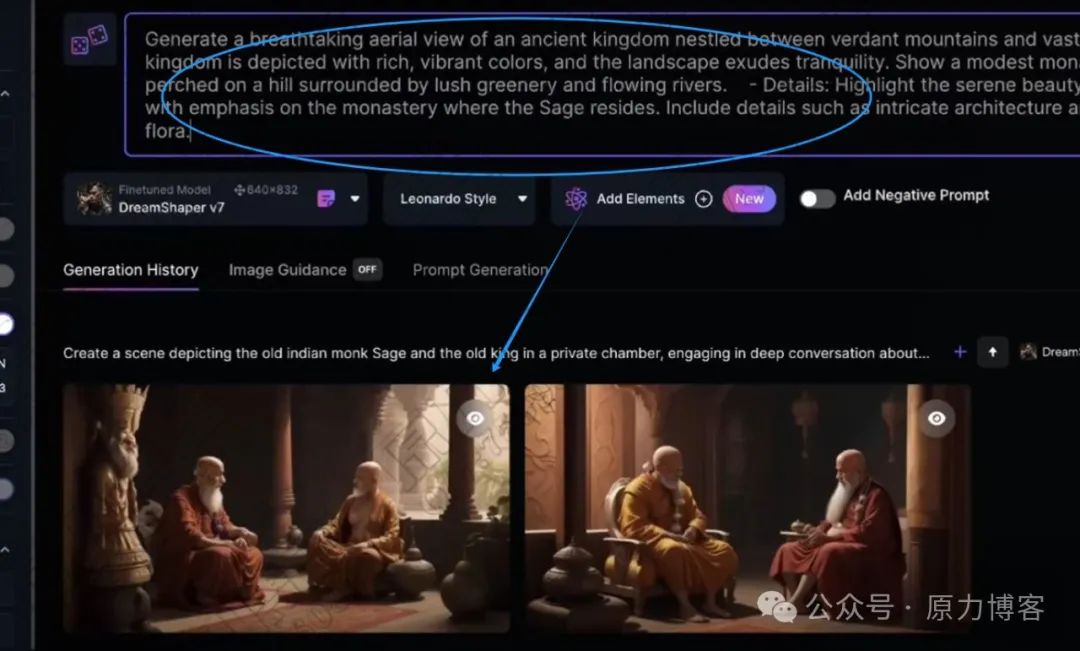Open the Finetuned Model dropdown arrow

[x=355, y=198]
